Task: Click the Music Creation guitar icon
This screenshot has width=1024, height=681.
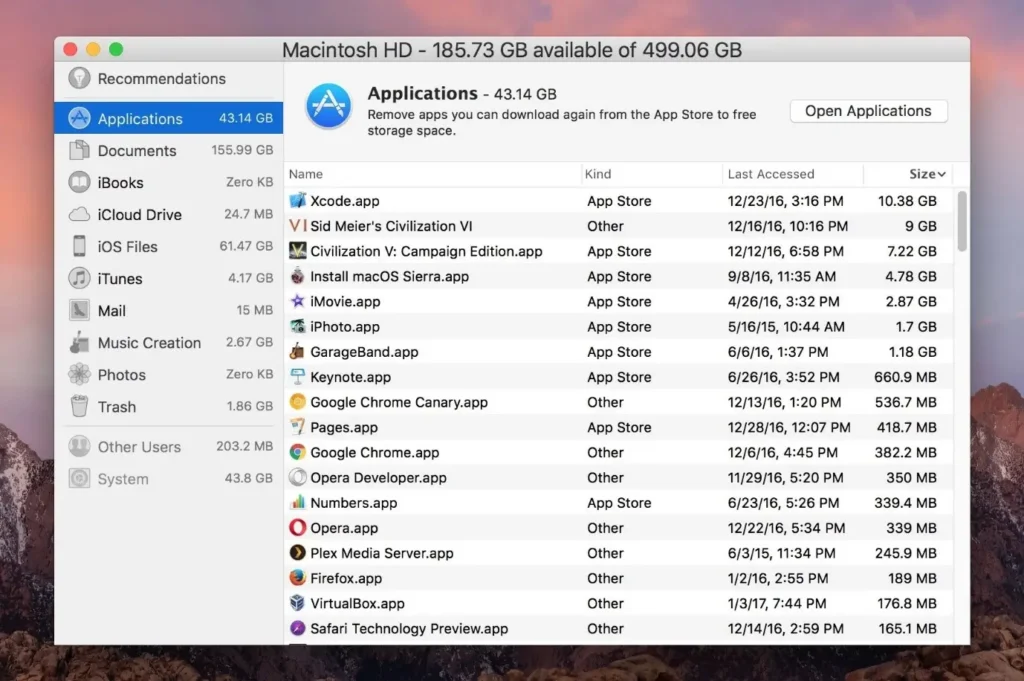Action: [79, 342]
